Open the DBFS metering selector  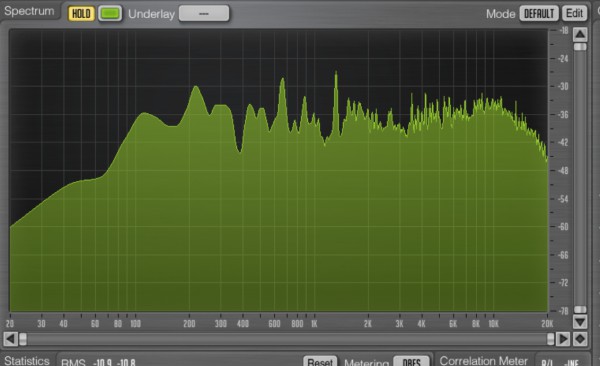point(411,361)
